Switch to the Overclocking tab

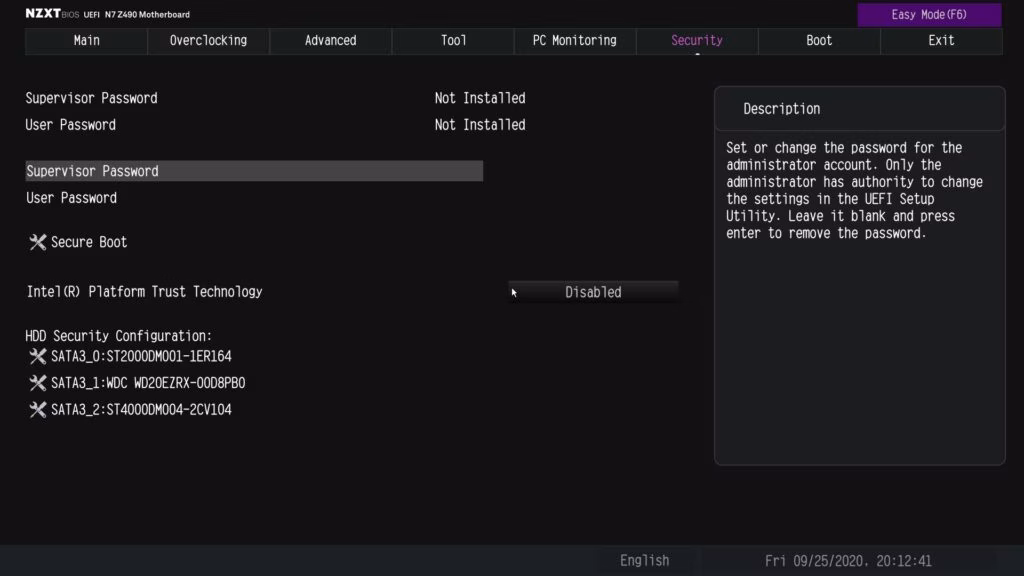[208, 40]
